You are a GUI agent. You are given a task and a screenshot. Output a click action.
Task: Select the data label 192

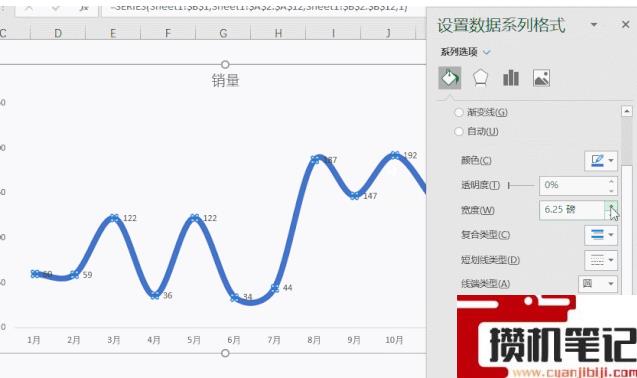tap(410, 155)
